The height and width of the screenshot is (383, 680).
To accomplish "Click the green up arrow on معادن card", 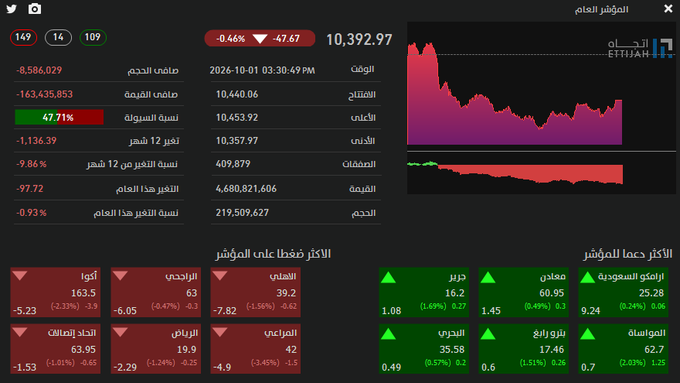I will [488, 277].
